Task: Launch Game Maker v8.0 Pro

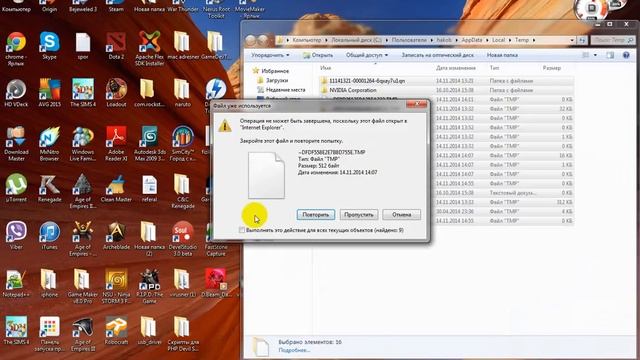Action: pyautogui.click(x=83, y=286)
